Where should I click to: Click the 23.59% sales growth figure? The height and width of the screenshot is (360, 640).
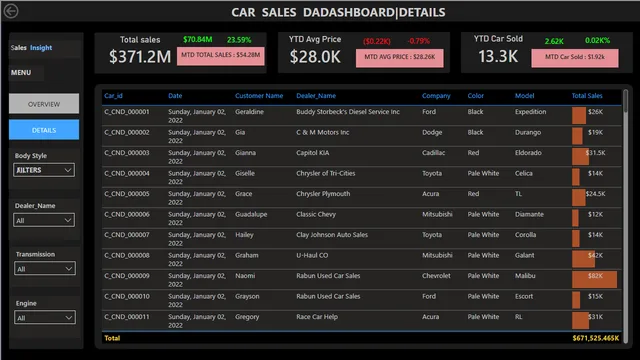click(x=239, y=40)
